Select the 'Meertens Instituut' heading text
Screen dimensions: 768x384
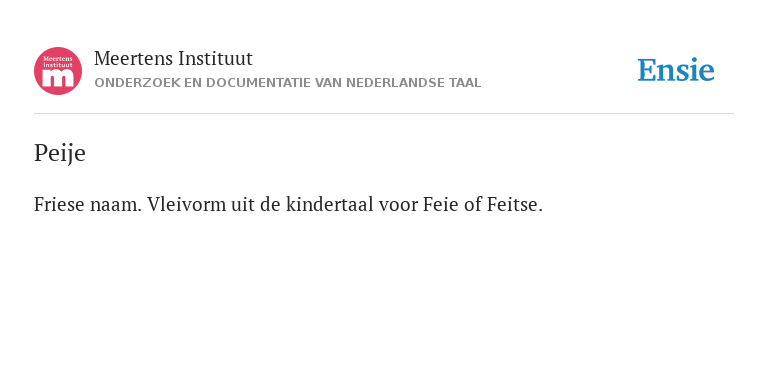tap(173, 59)
